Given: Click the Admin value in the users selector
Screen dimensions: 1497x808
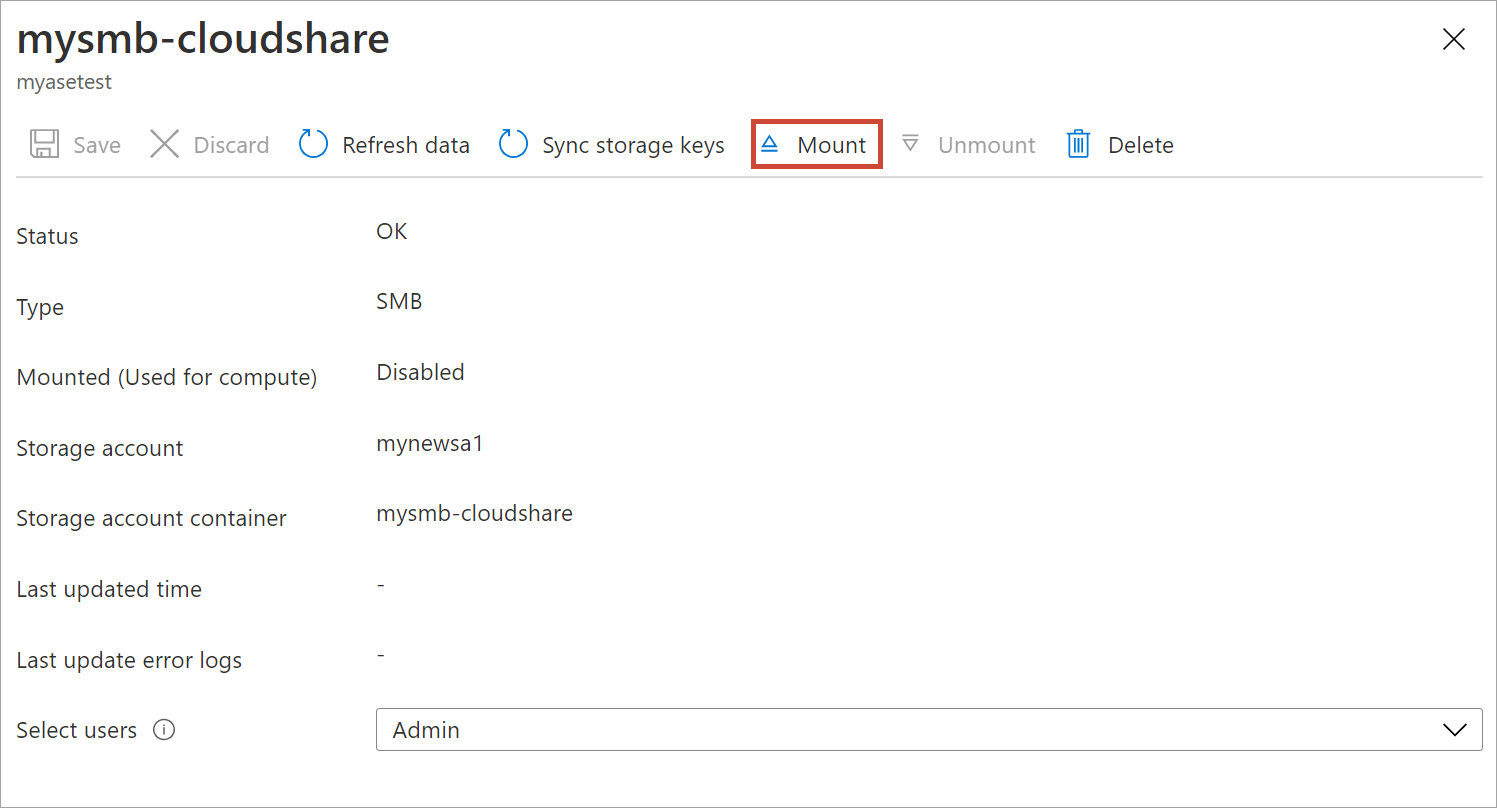Looking at the screenshot, I should point(427,730).
